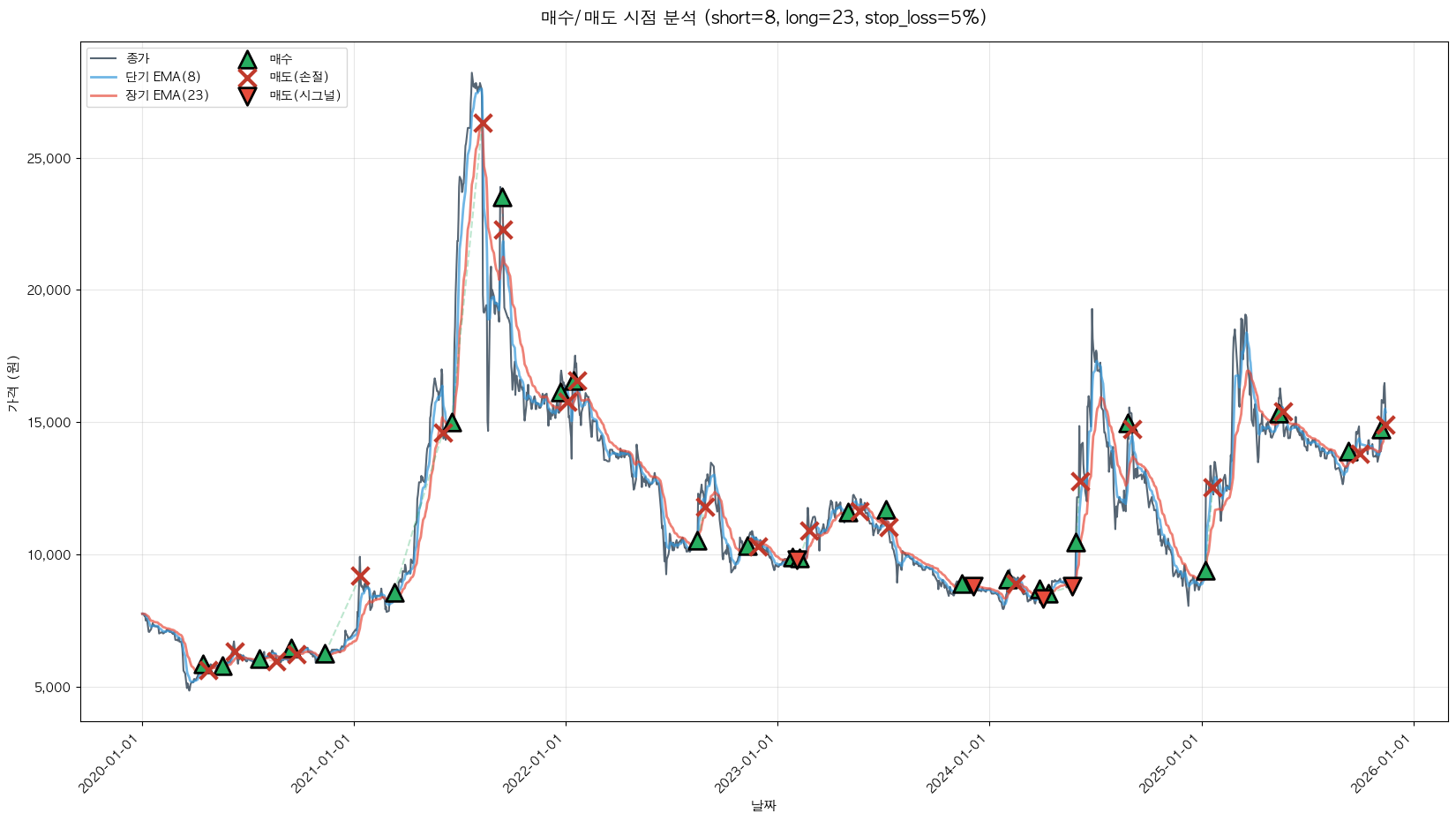Click the 단기 EMA(8) legend label
Screen dimensions: 1456x821
pos(163,77)
